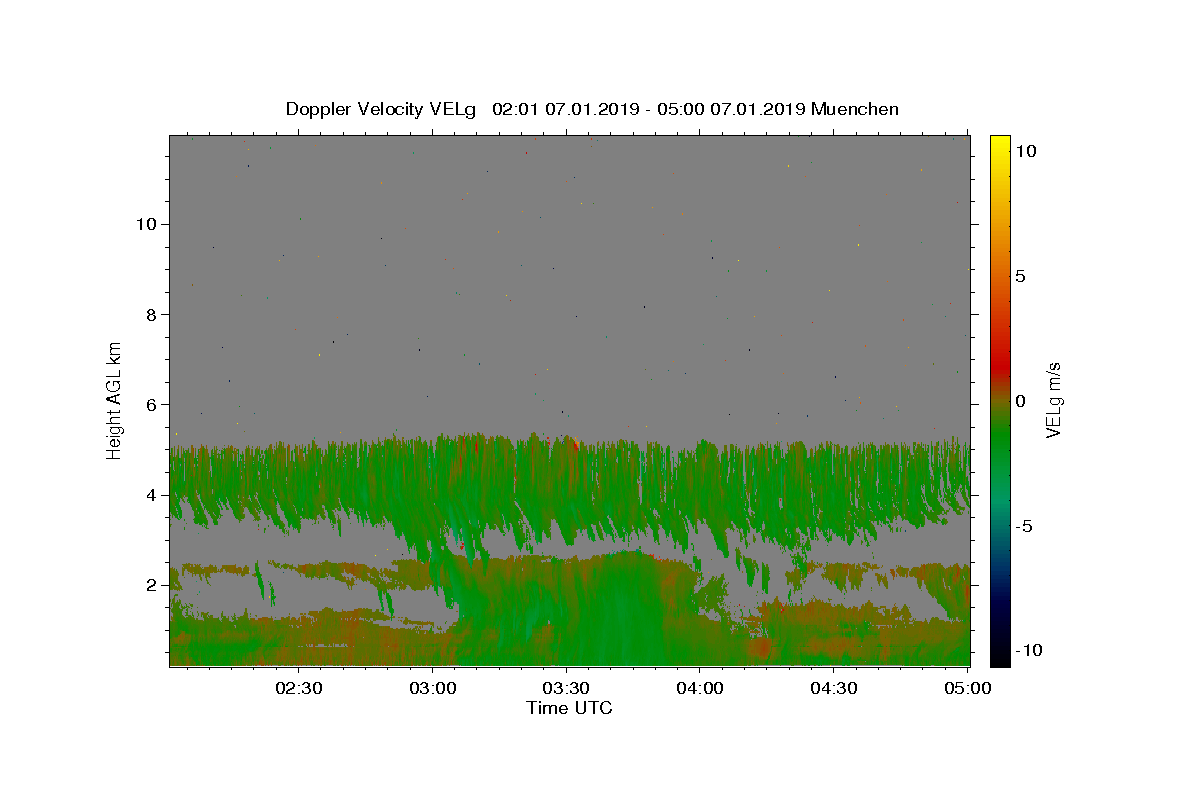Click the 03:30 time tick label
This screenshot has height=800, width=1200.
pos(566,688)
